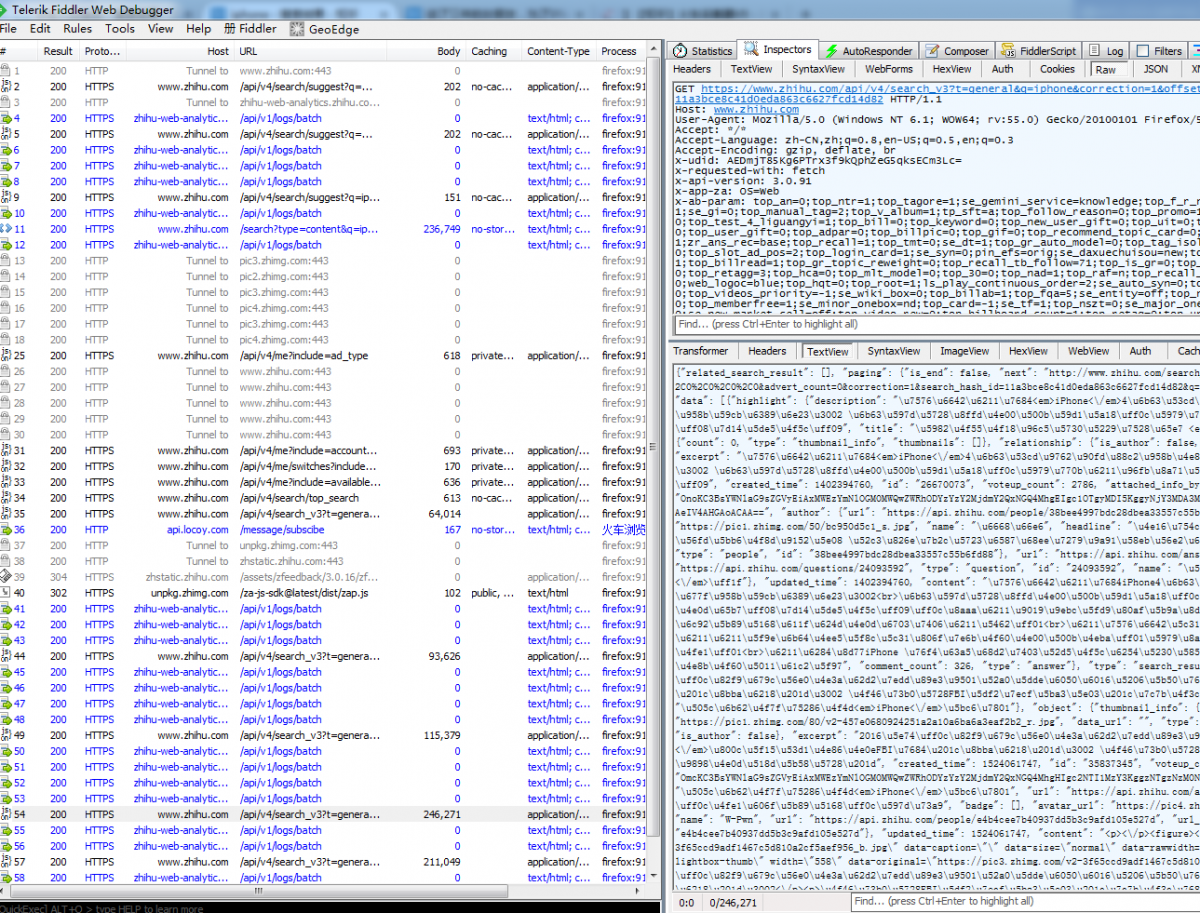Viewport: 1200px width, 913px height.
Task: Select session URL /api/v4/me?include=ad_type
Action: pyautogui.click(x=324, y=356)
